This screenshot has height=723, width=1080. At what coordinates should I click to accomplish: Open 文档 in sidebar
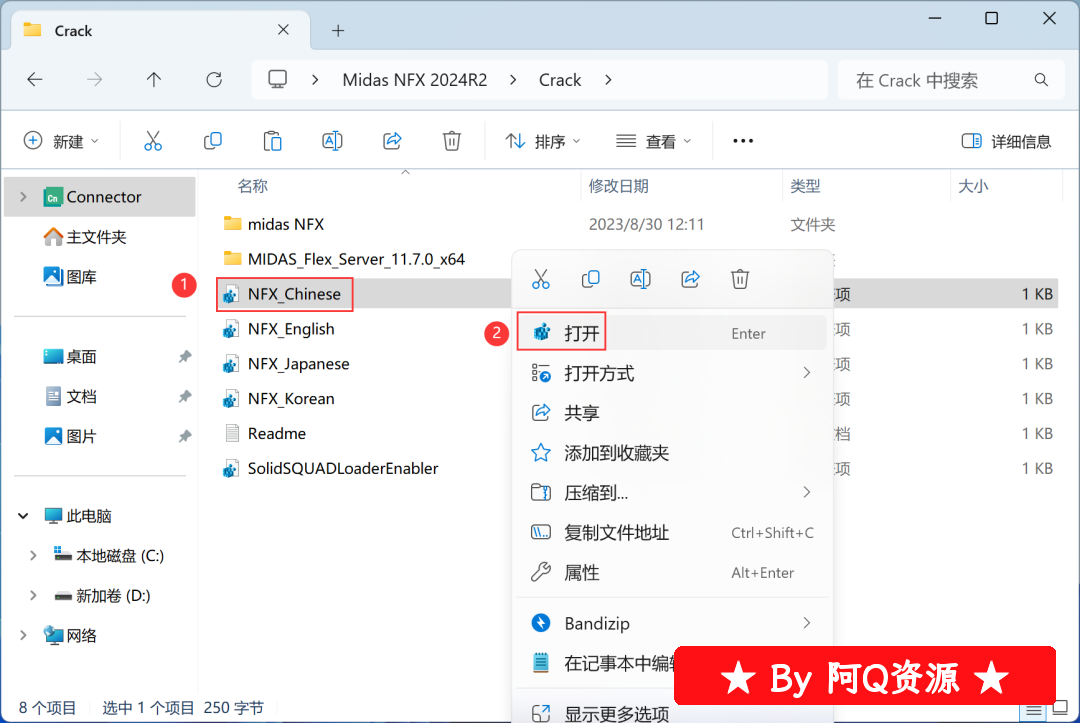tap(71, 397)
